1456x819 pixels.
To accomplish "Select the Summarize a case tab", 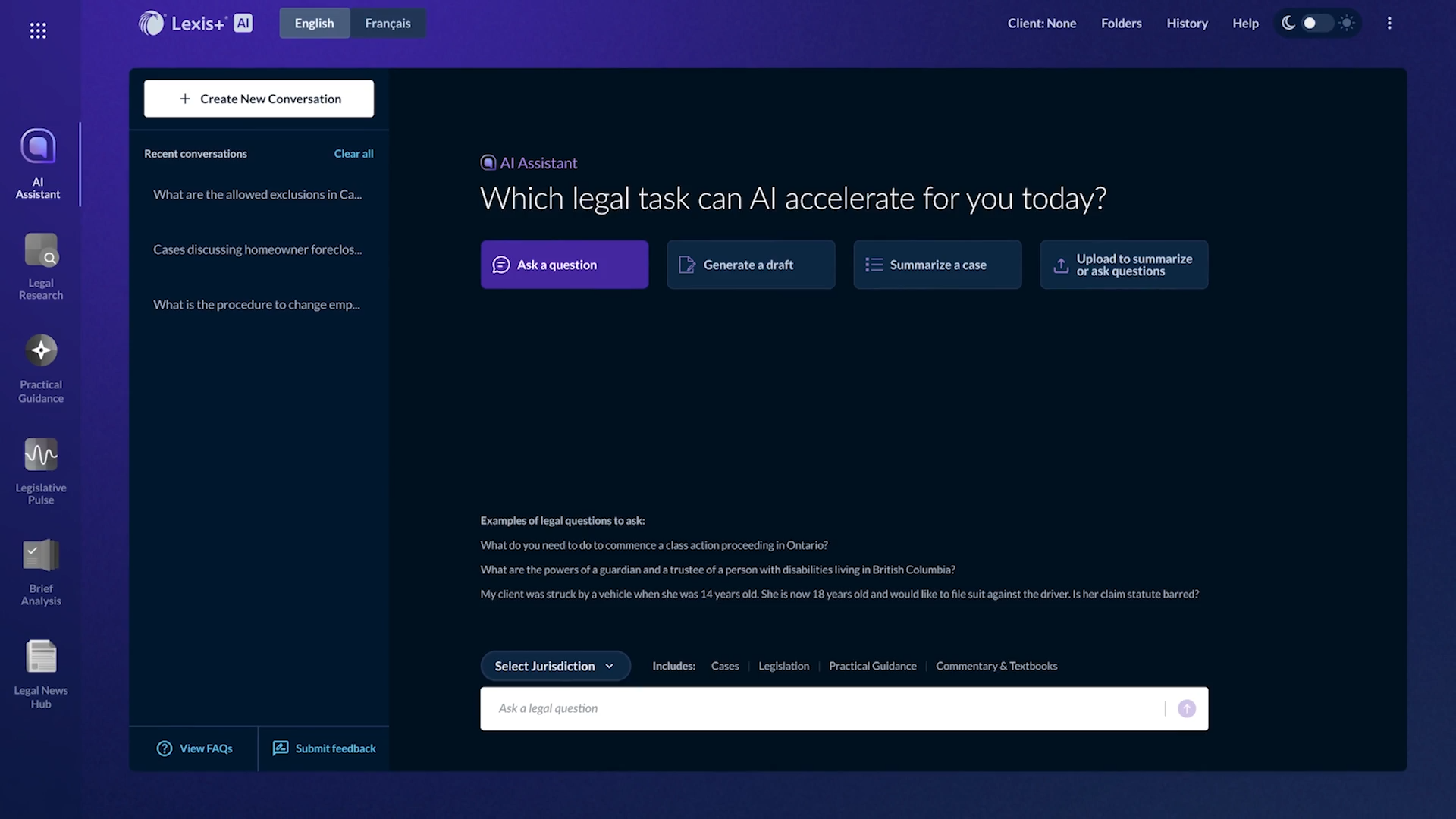I will [x=937, y=265].
